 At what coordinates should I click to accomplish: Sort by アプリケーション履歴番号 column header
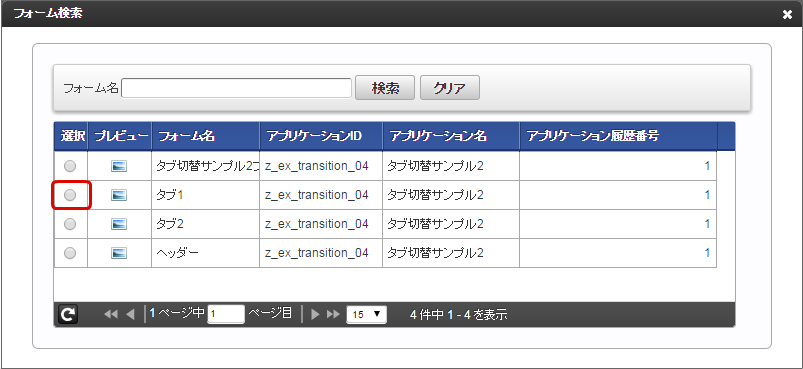(x=619, y=136)
